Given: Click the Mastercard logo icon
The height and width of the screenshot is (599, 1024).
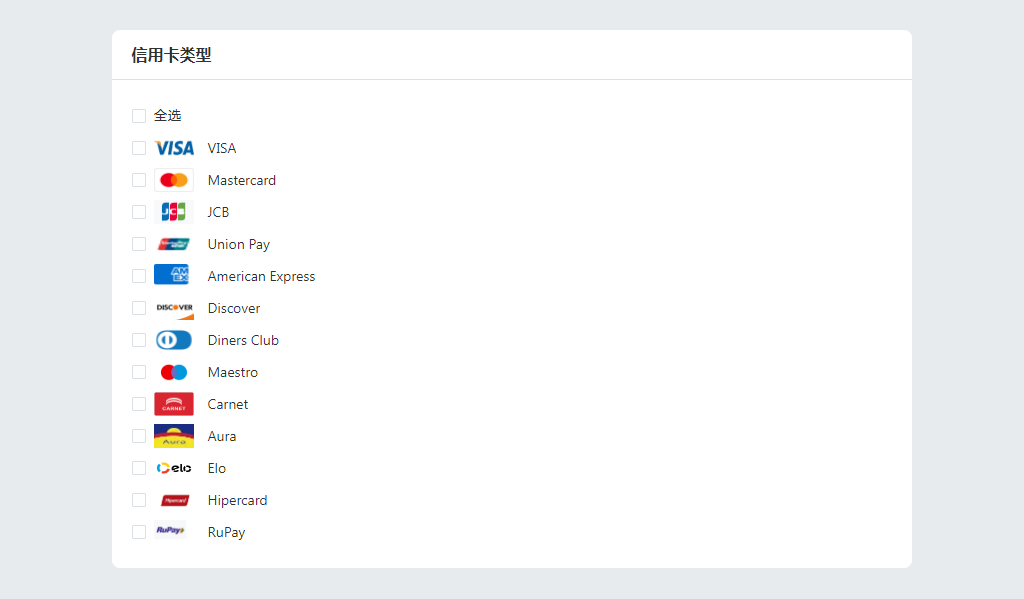Looking at the screenshot, I should click(174, 180).
